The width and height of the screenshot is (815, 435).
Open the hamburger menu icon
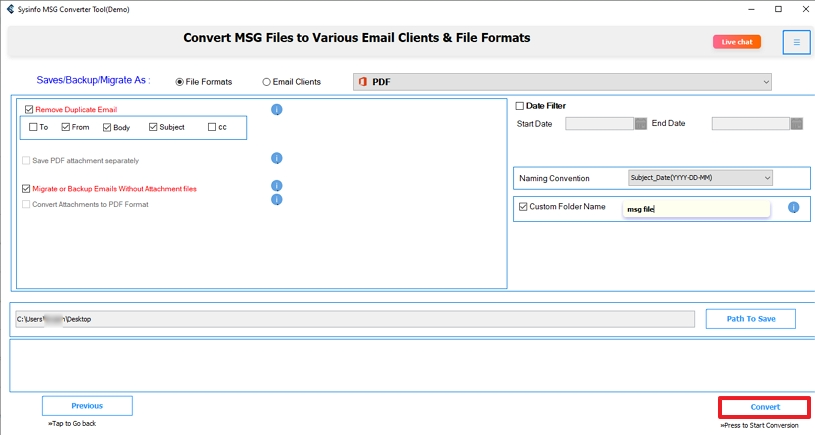point(796,42)
